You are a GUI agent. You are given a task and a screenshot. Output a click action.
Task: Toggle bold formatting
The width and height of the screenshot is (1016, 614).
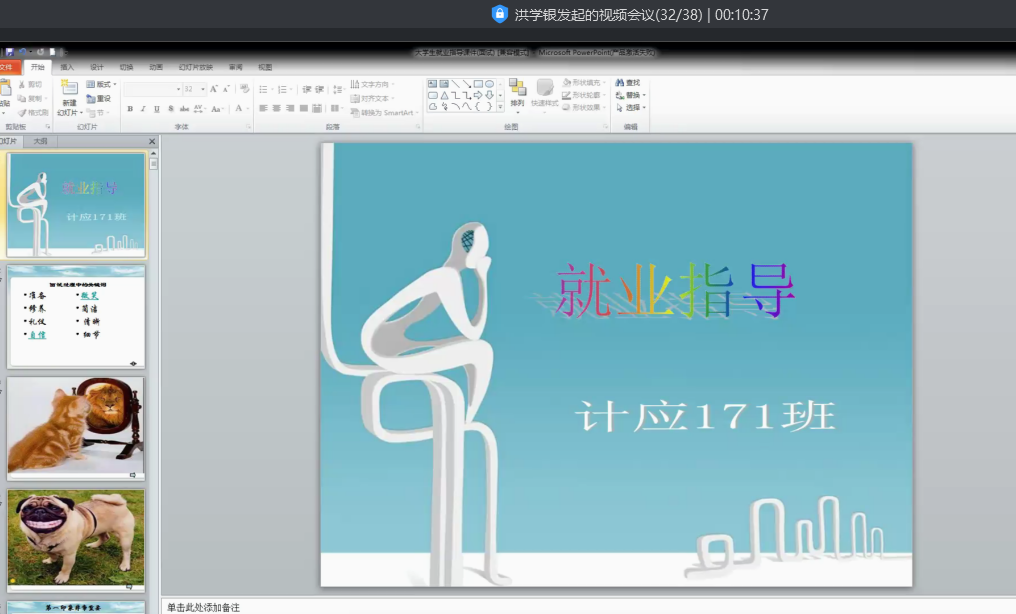point(130,108)
